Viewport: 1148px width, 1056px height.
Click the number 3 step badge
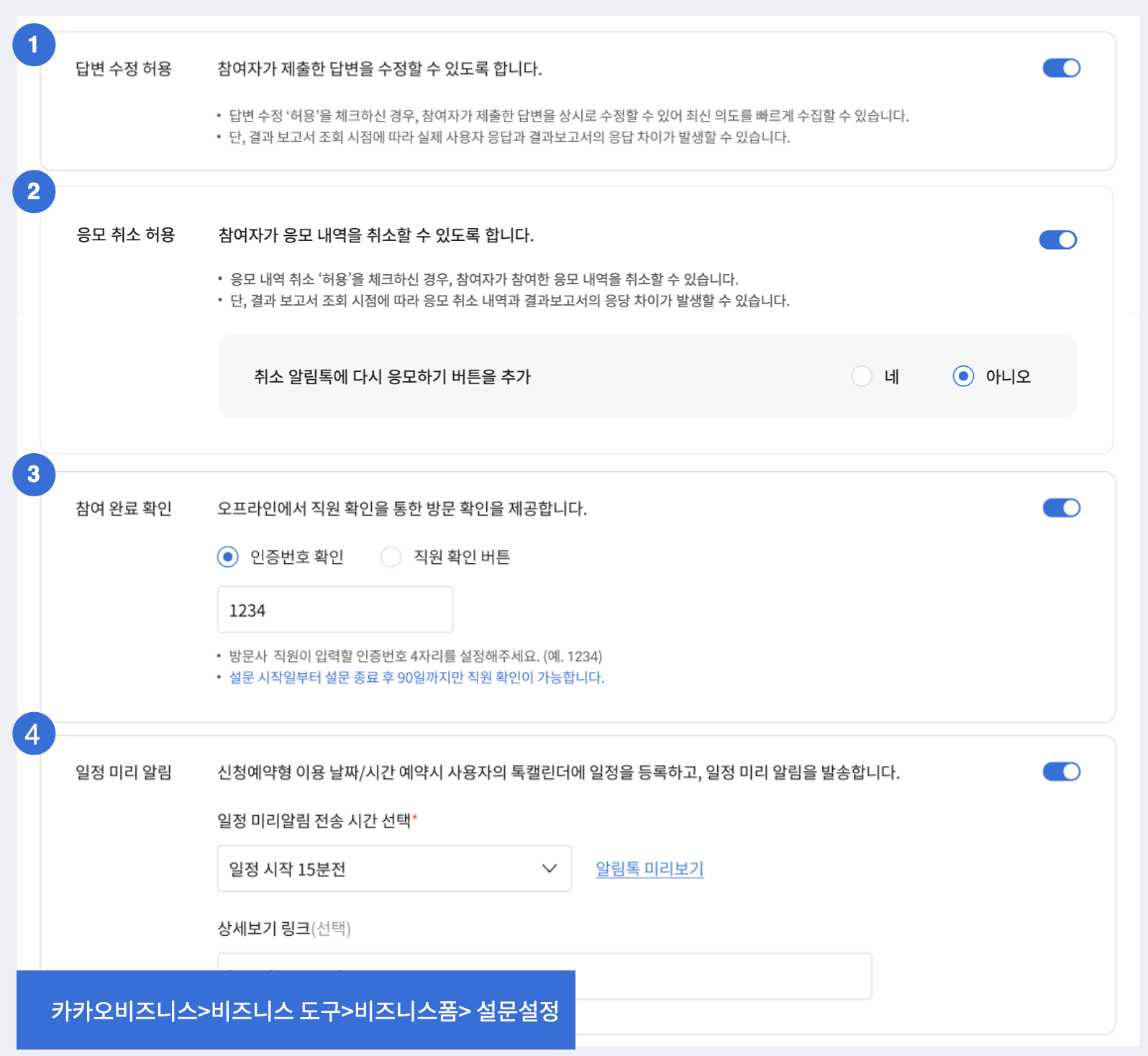(34, 474)
